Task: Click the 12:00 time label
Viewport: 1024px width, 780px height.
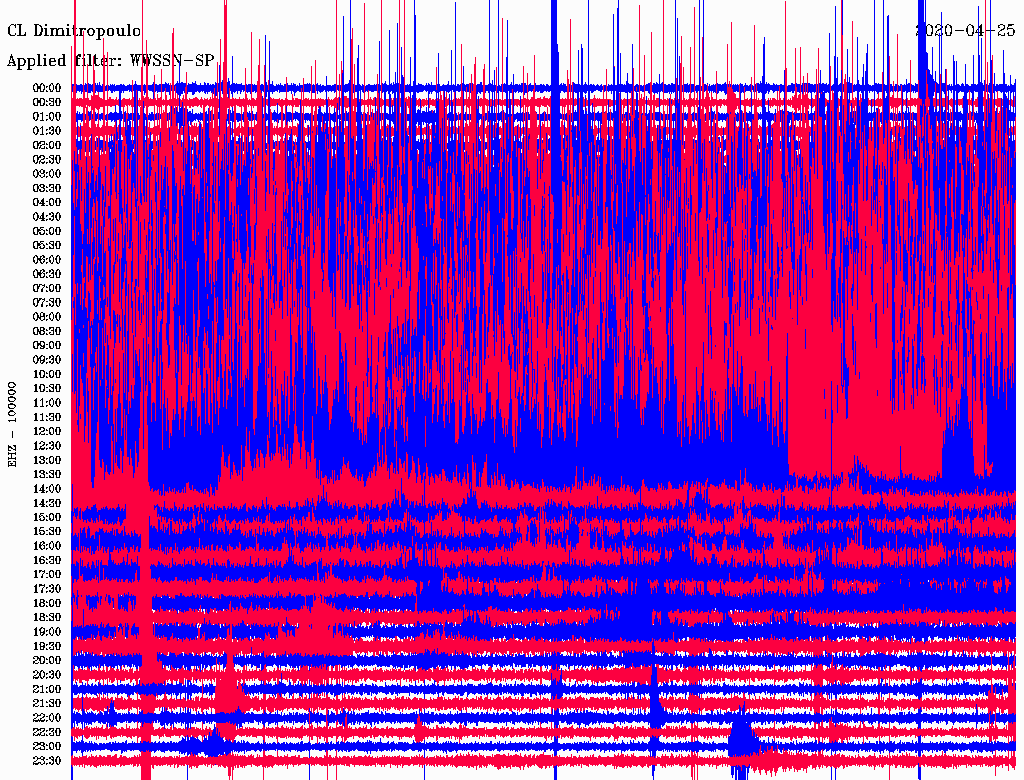Action: click(47, 432)
